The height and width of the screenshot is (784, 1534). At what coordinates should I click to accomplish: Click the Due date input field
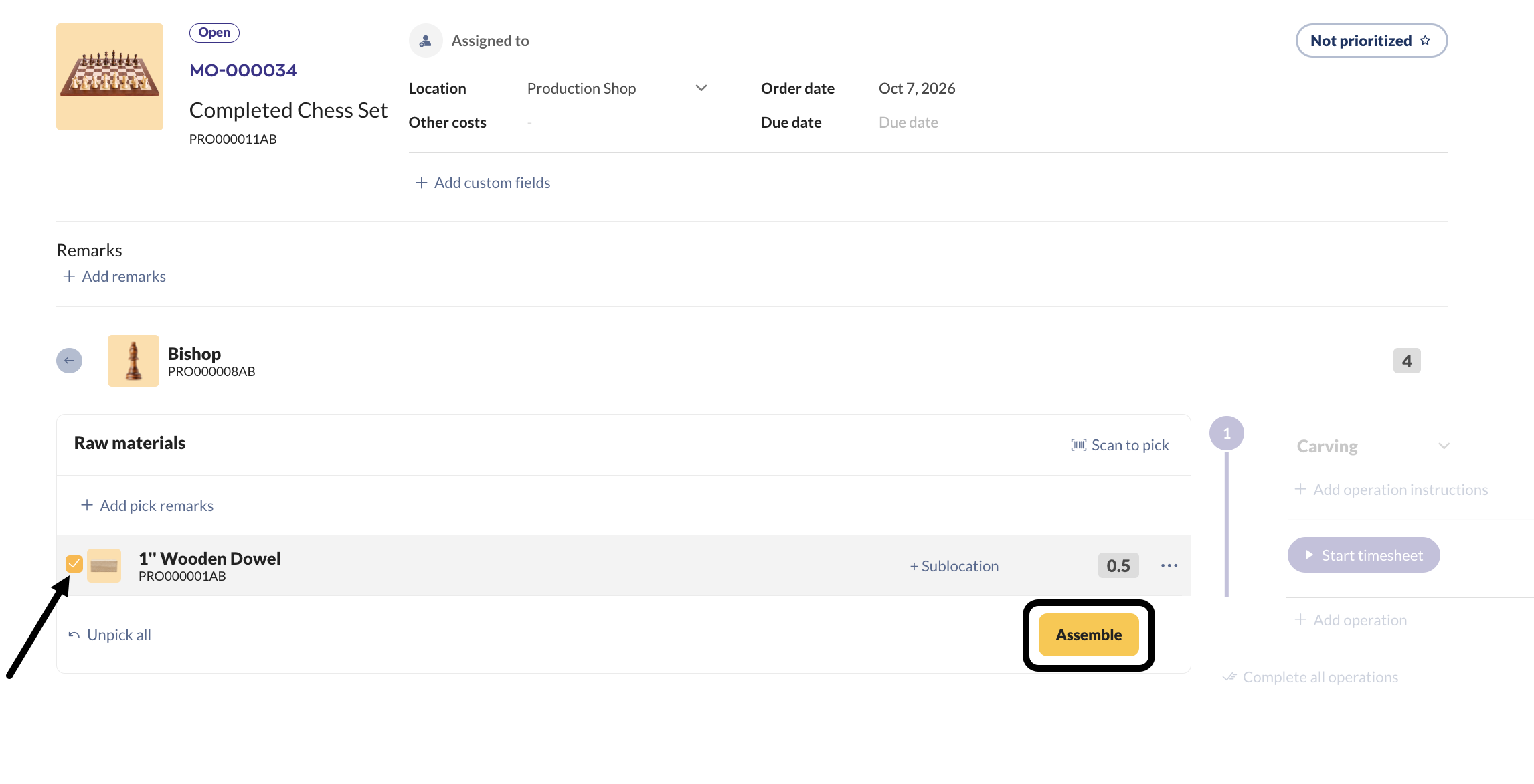[908, 122]
